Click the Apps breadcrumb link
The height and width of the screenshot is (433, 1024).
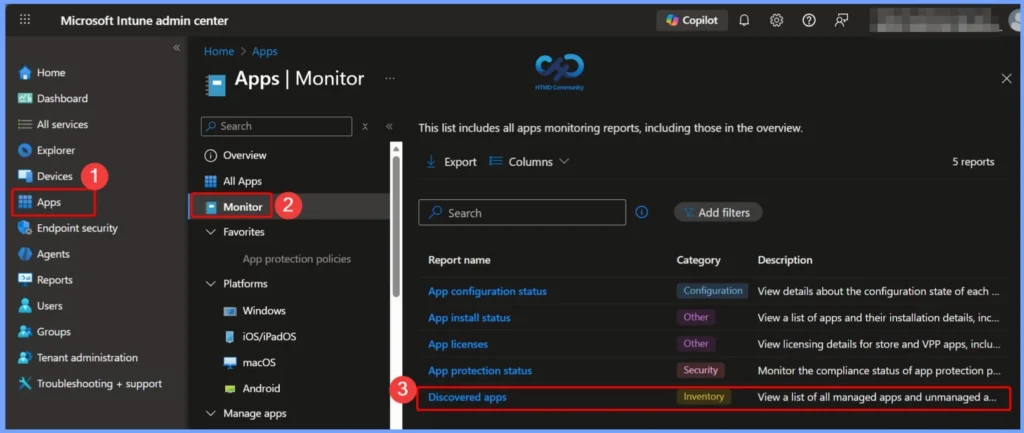(264, 52)
